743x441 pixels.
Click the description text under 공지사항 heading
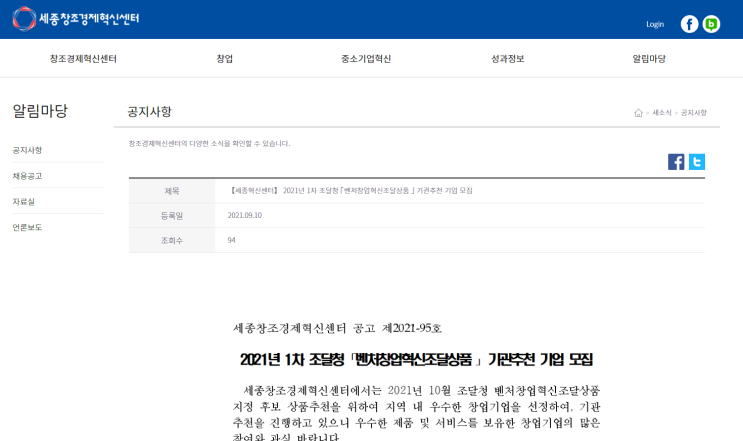click(209, 144)
